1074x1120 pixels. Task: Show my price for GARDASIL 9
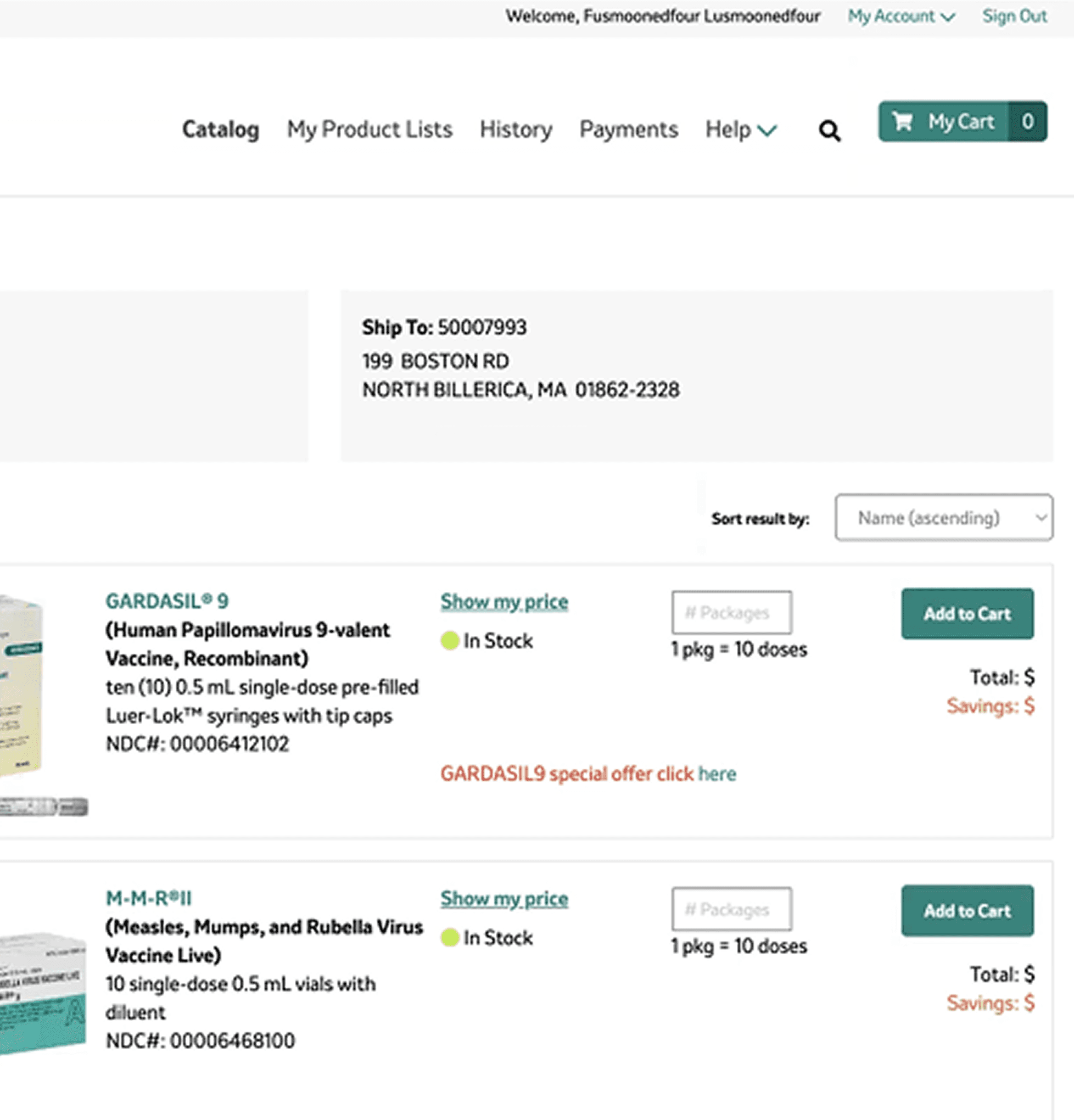tap(504, 602)
